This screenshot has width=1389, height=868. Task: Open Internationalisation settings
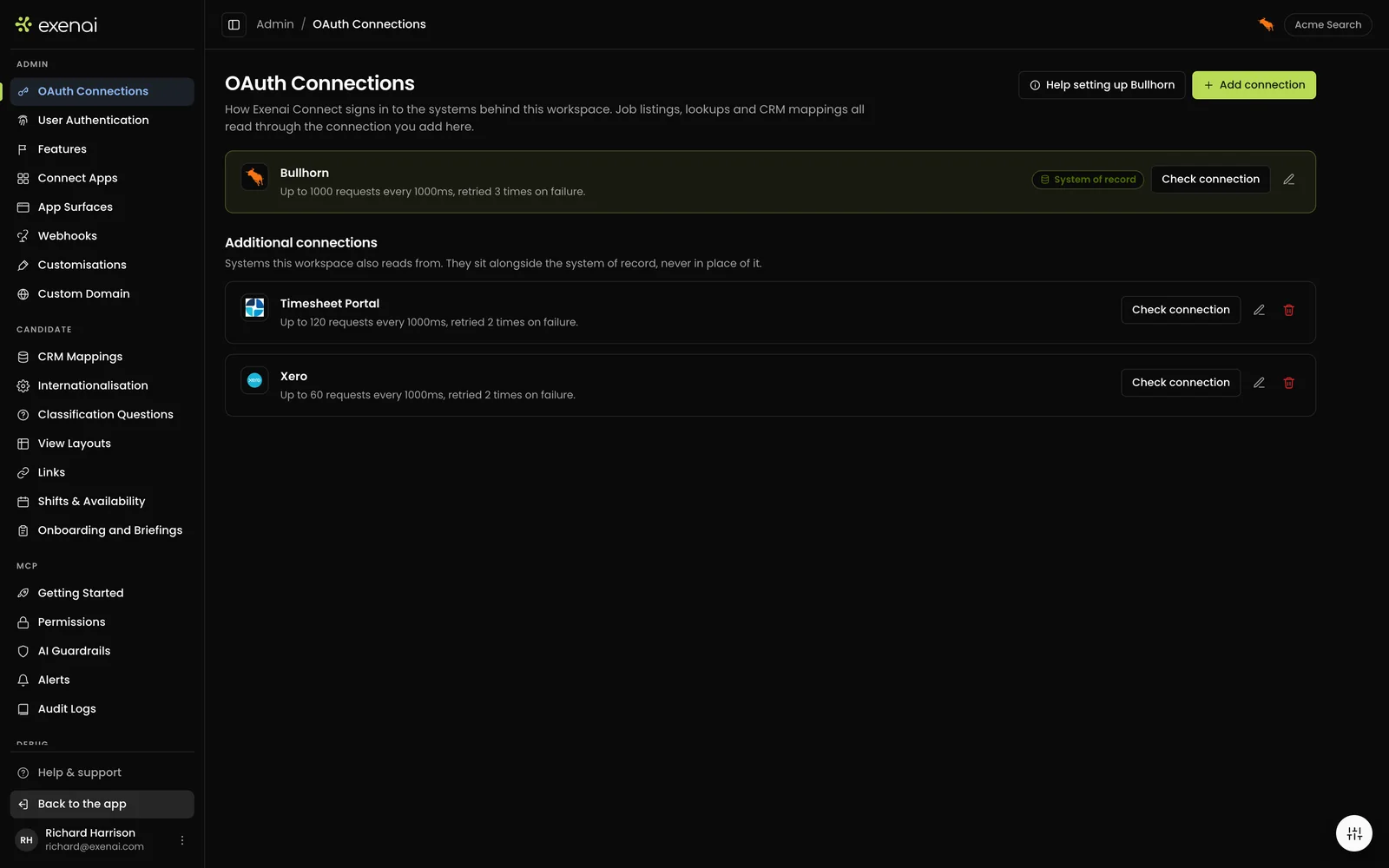tap(102, 385)
